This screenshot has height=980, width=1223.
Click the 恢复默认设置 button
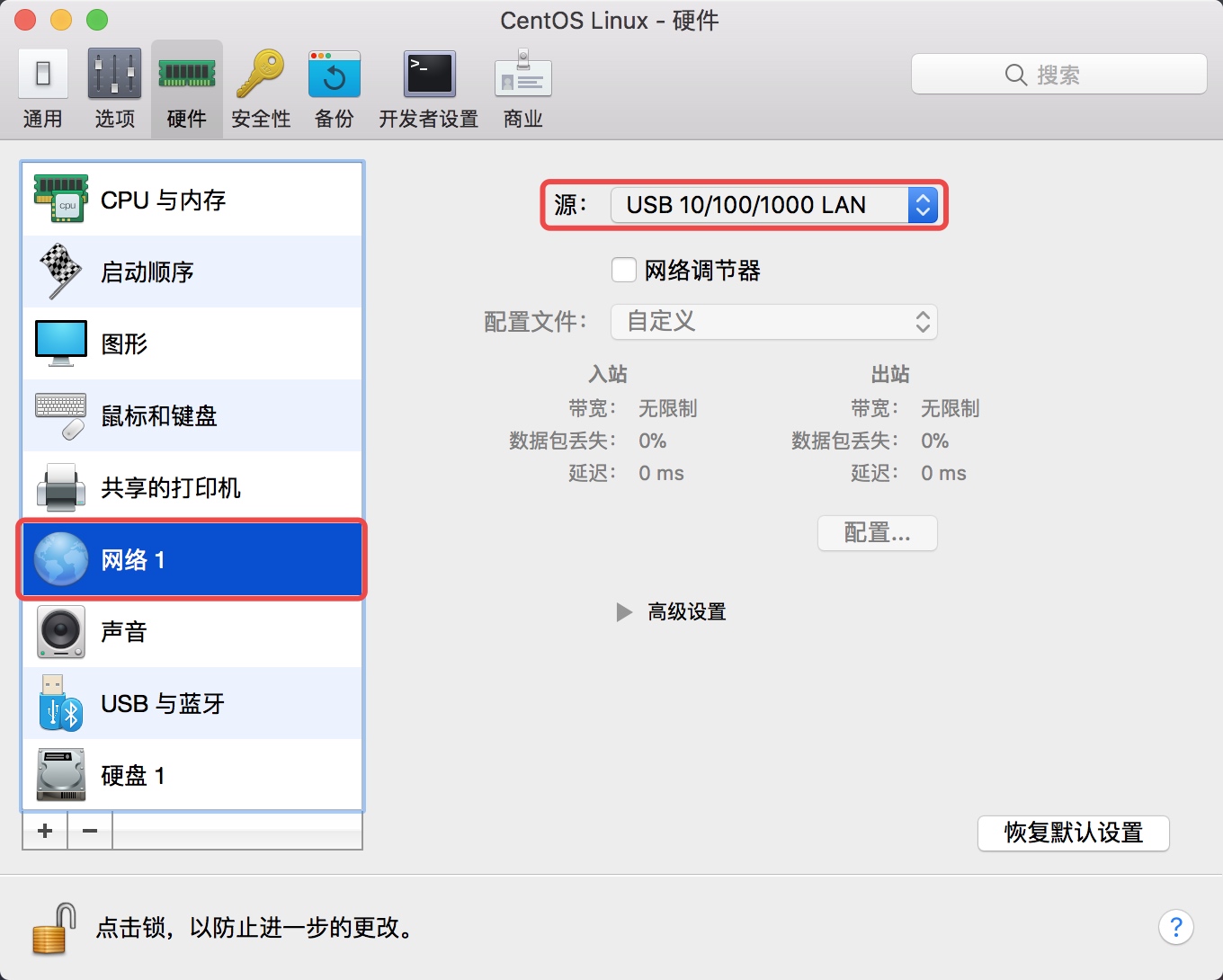tap(1073, 833)
